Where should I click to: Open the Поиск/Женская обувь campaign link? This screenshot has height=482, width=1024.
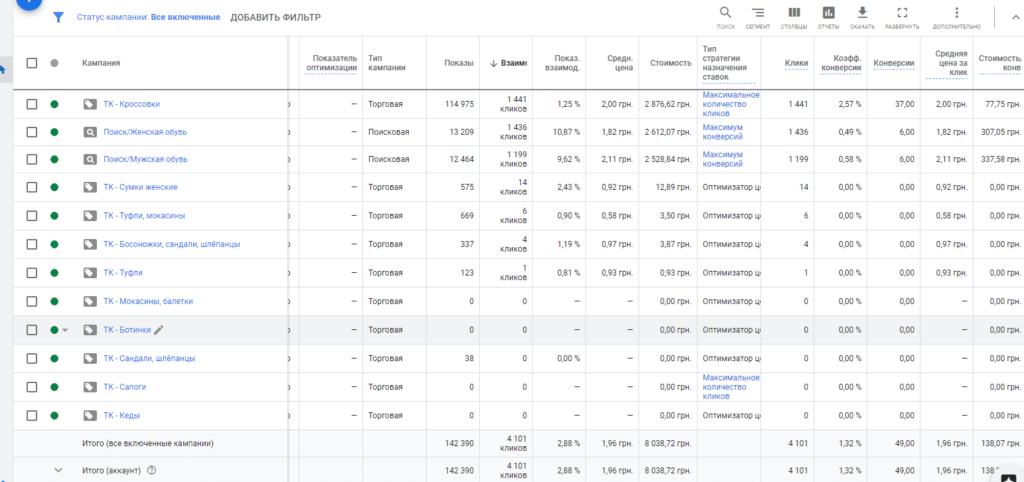[145, 132]
